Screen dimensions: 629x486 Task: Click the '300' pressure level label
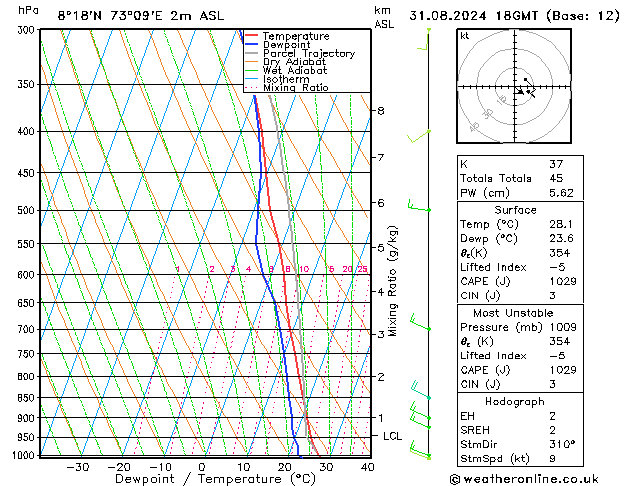pos(28,30)
